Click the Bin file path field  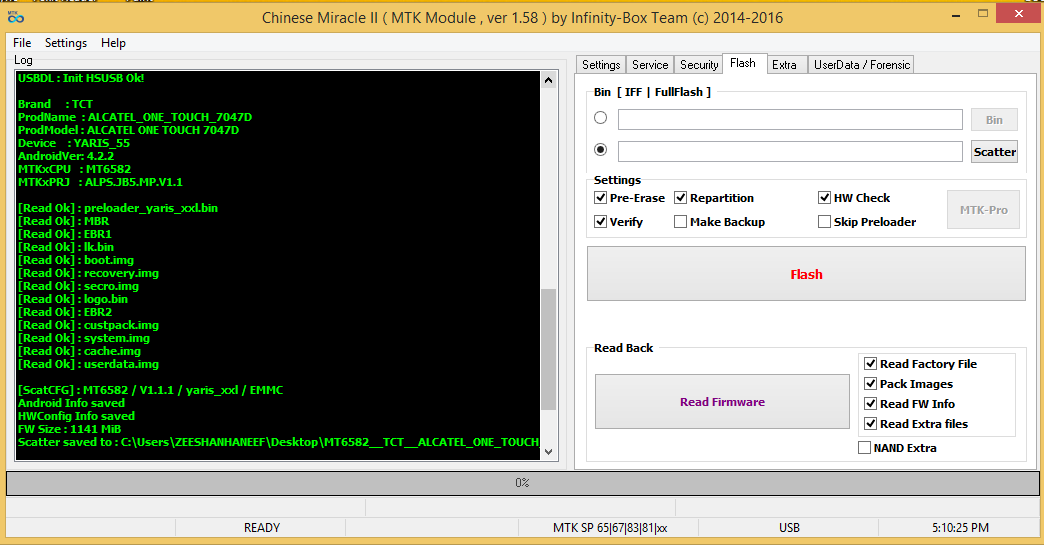tap(790, 120)
